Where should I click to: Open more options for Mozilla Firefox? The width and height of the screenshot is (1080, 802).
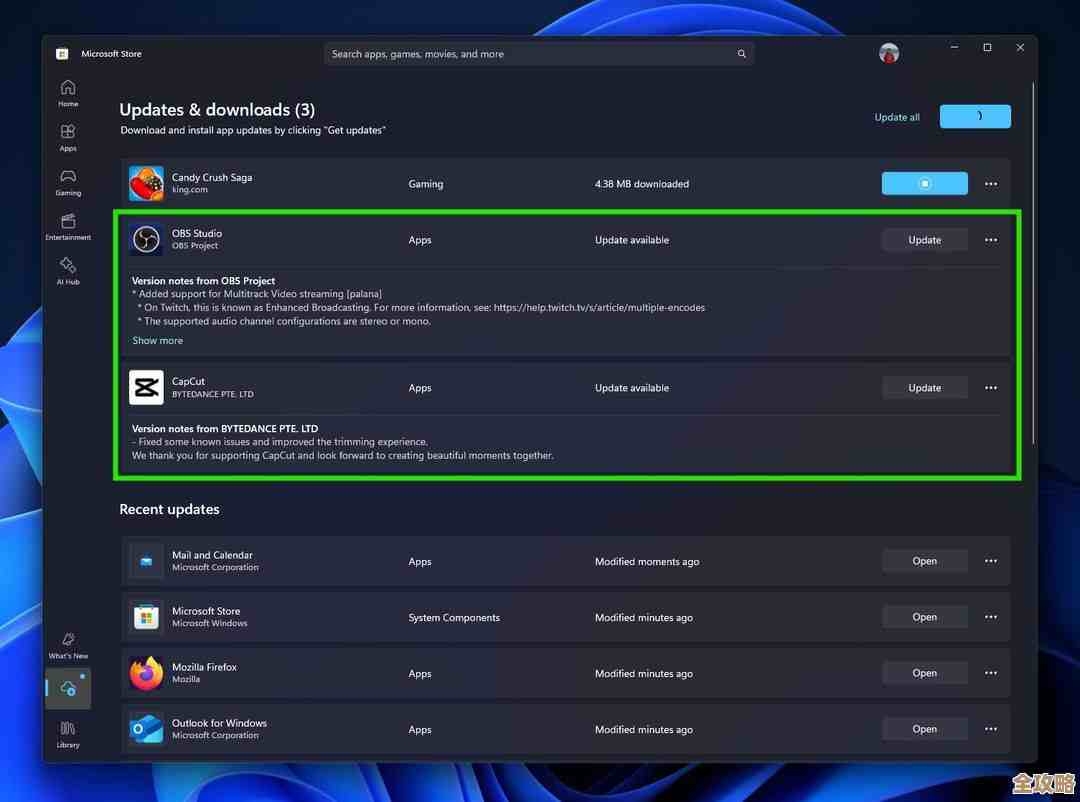tap(990, 673)
